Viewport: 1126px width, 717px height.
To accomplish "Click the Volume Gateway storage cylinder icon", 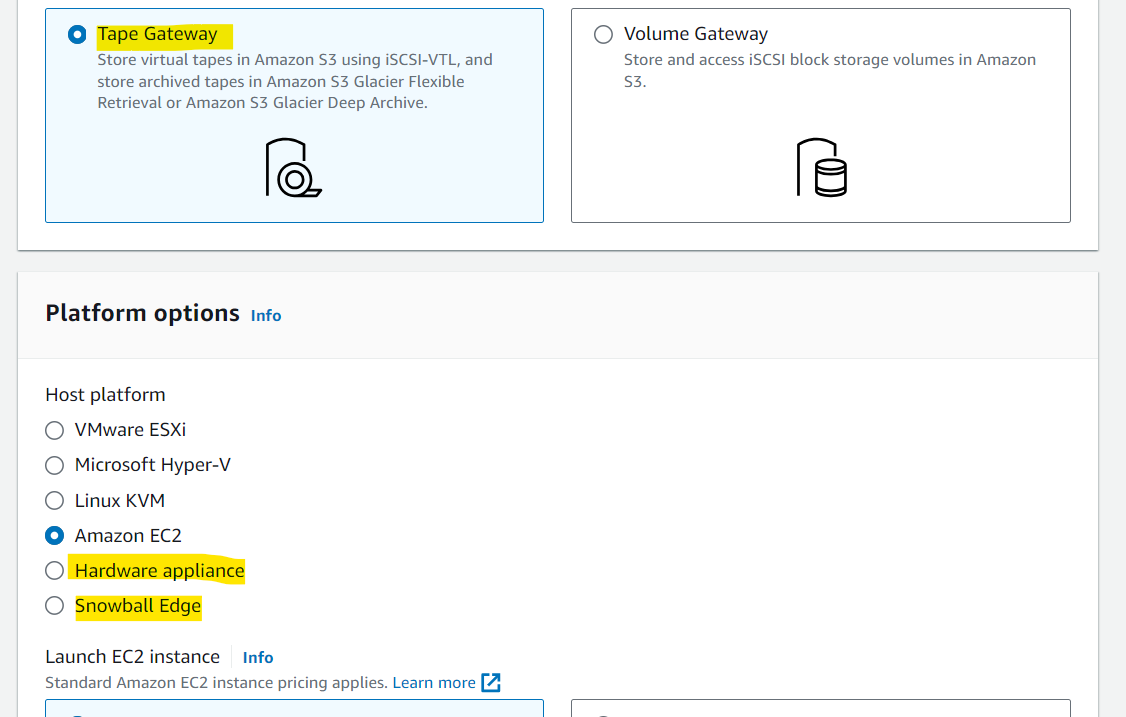I will pyautogui.click(x=822, y=167).
